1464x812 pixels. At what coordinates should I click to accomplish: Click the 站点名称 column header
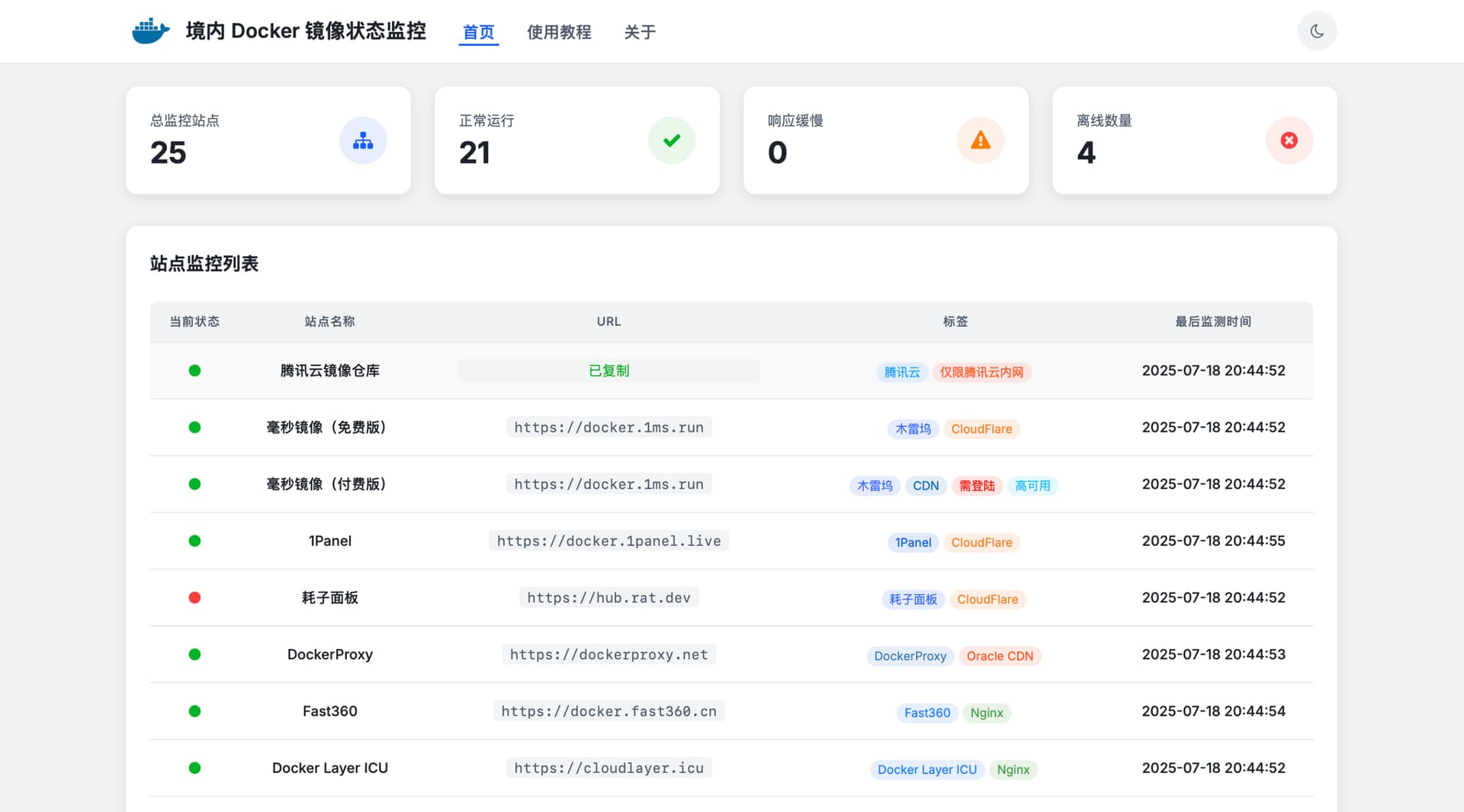click(x=330, y=322)
